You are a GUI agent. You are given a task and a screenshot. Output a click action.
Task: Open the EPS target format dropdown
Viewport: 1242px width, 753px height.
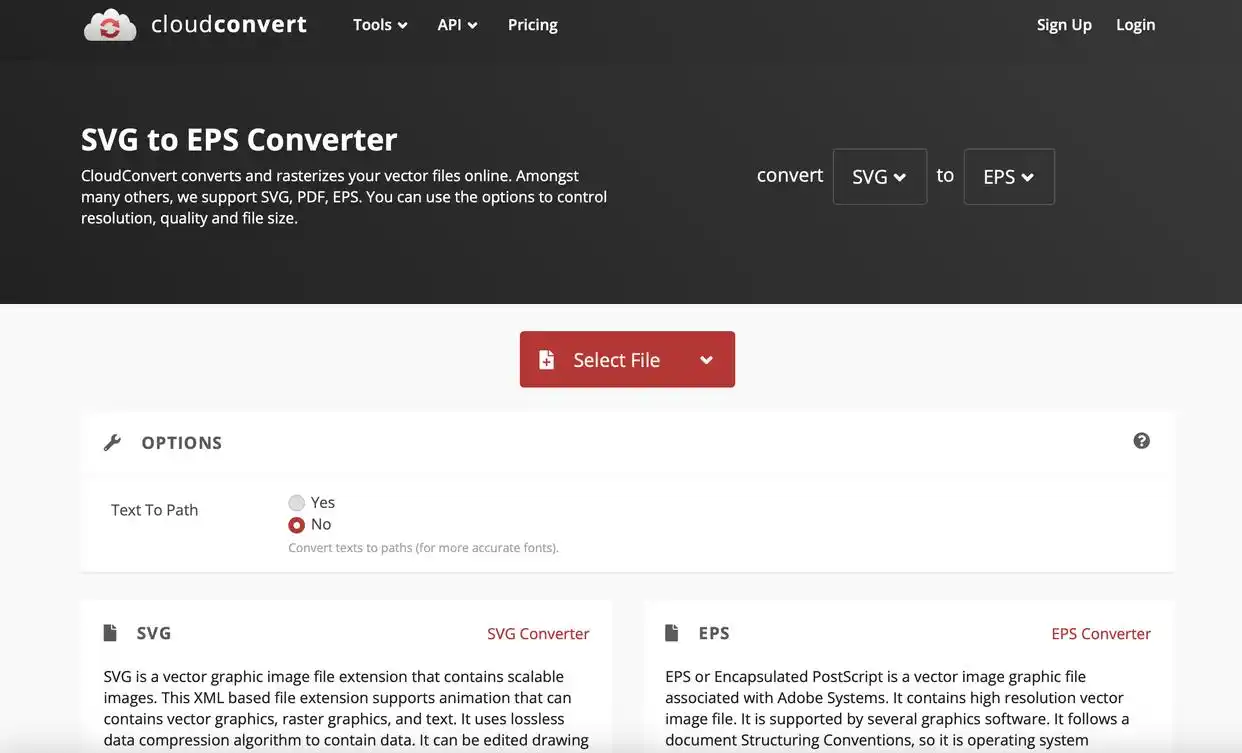(x=1008, y=177)
